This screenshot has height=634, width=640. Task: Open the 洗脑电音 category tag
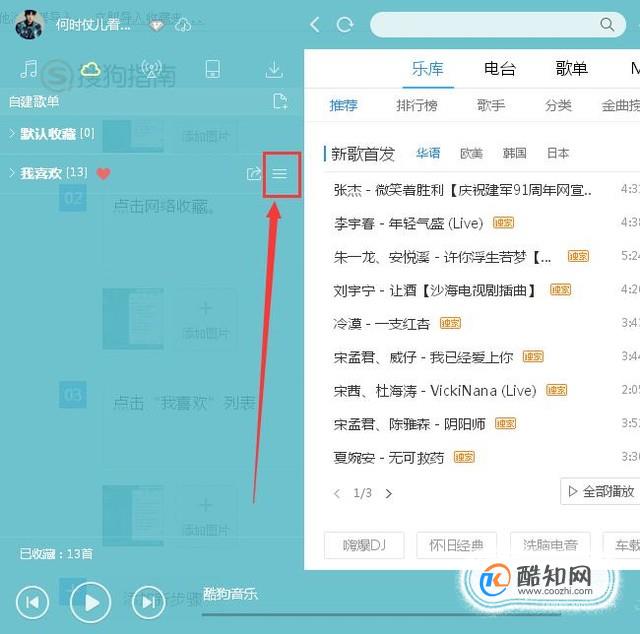(x=550, y=545)
